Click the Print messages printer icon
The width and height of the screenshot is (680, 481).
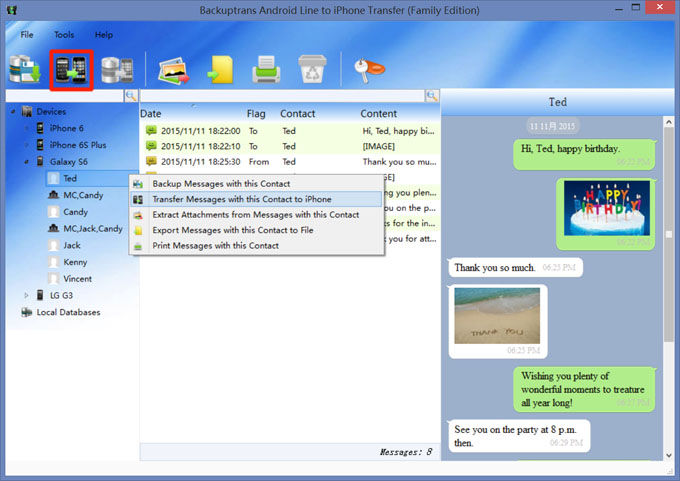(266, 69)
